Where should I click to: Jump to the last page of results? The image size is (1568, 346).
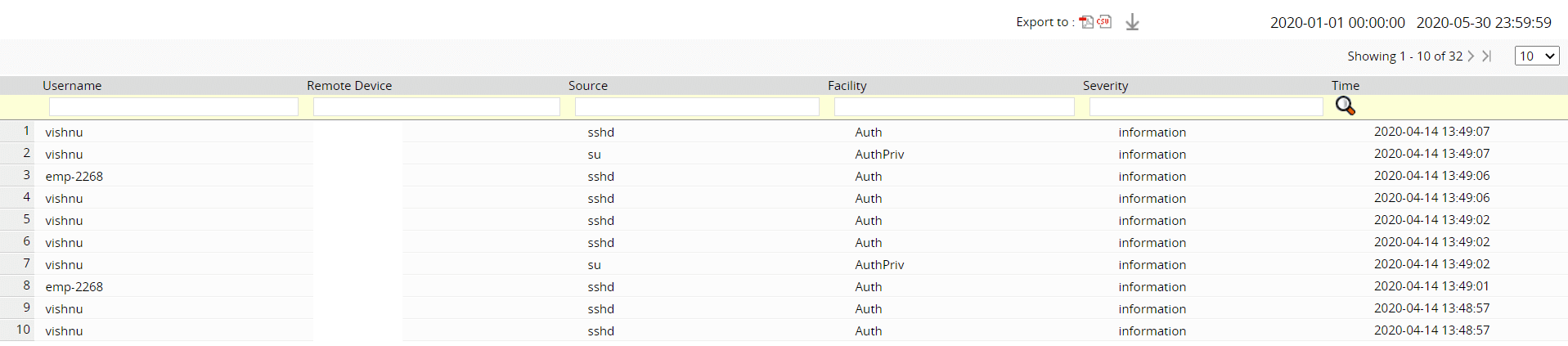point(1486,56)
